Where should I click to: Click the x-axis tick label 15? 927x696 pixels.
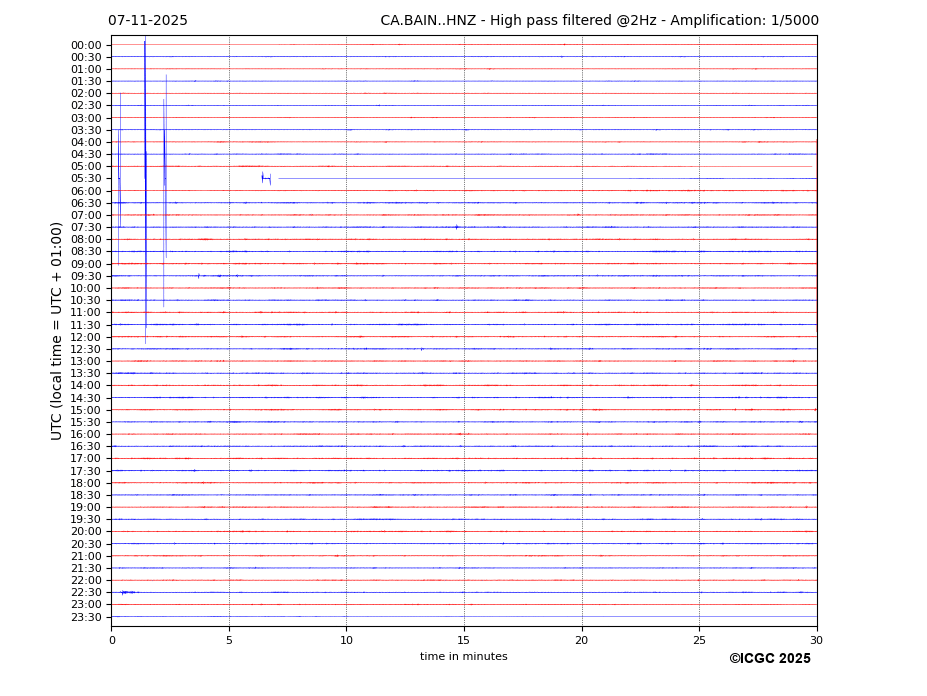(x=464, y=640)
